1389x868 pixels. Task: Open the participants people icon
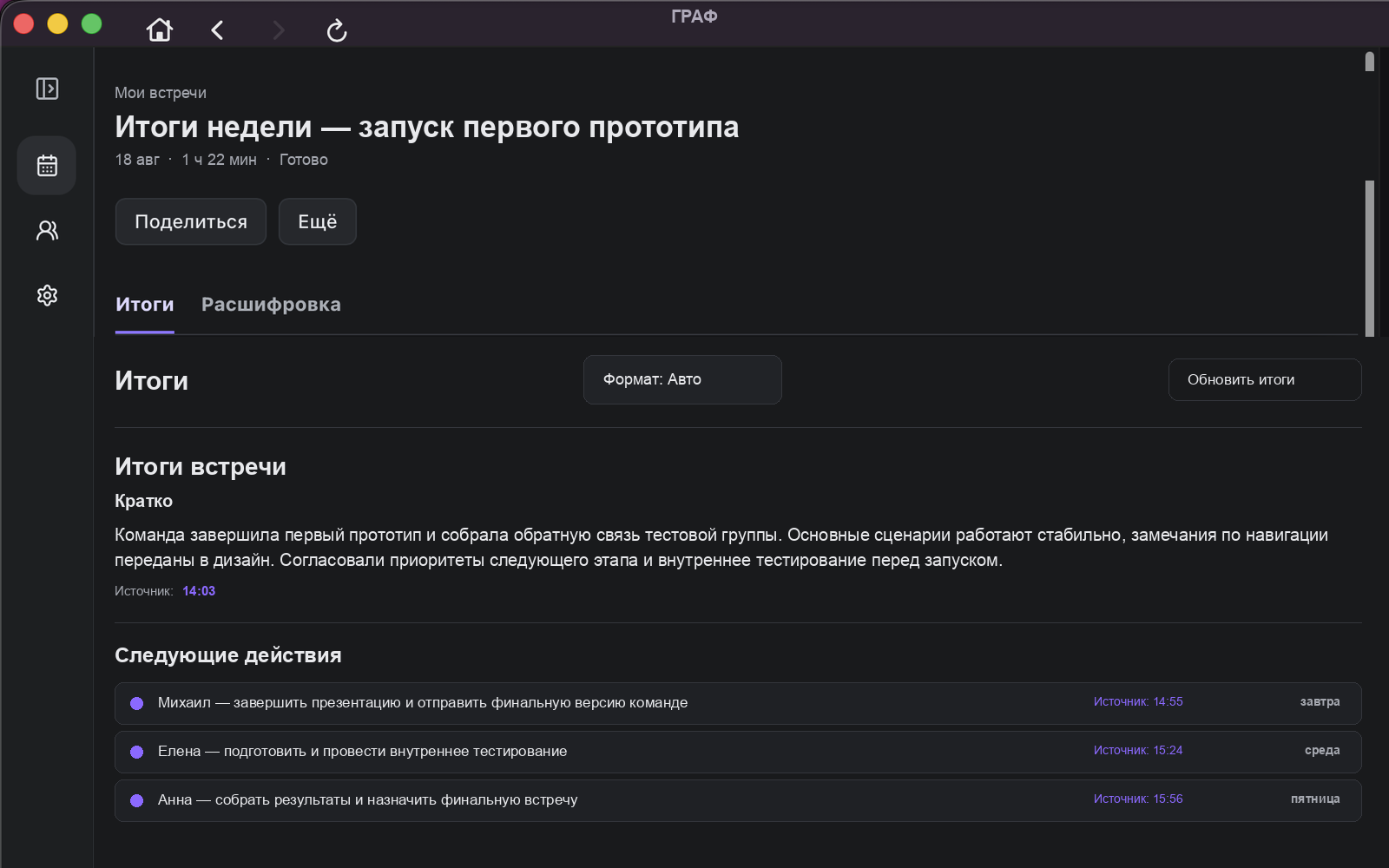[47, 230]
